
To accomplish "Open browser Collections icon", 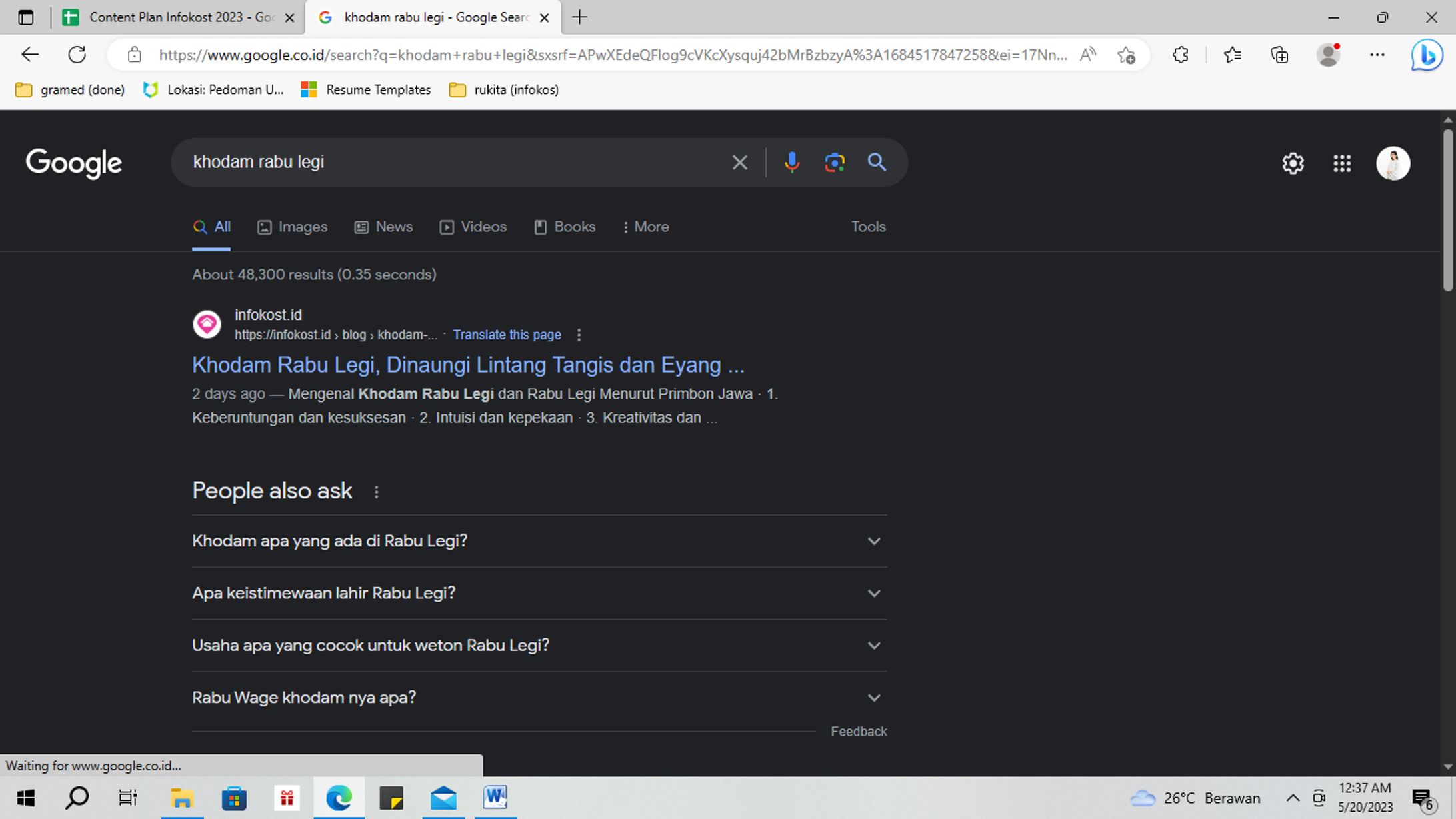I will 1279,55.
